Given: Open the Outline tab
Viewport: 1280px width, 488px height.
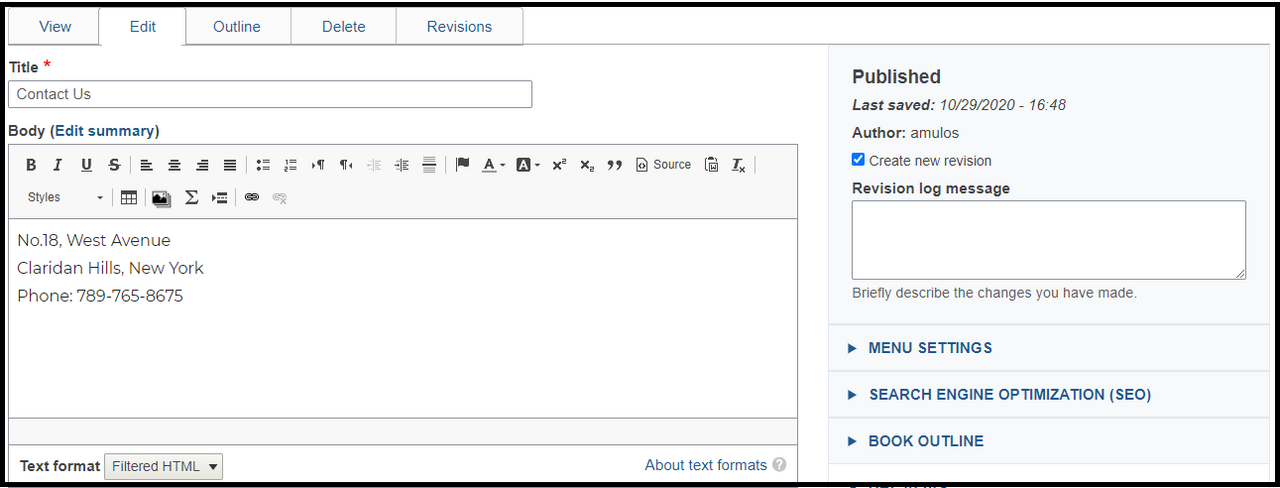Looking at the screenshot, I should [237, 27].
